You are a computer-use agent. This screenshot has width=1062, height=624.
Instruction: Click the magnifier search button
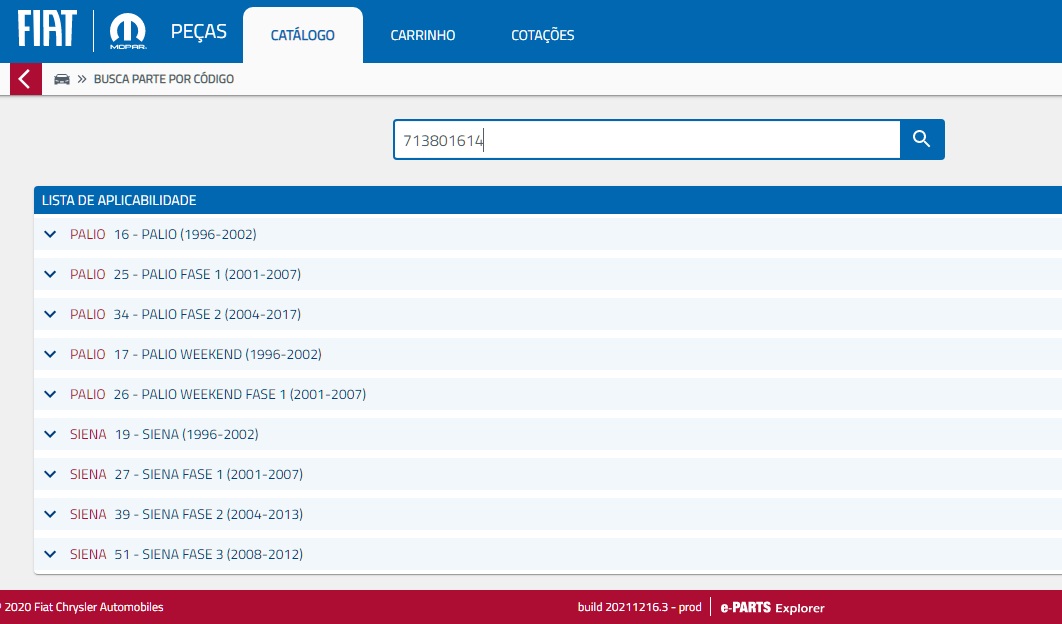(922, 140)
